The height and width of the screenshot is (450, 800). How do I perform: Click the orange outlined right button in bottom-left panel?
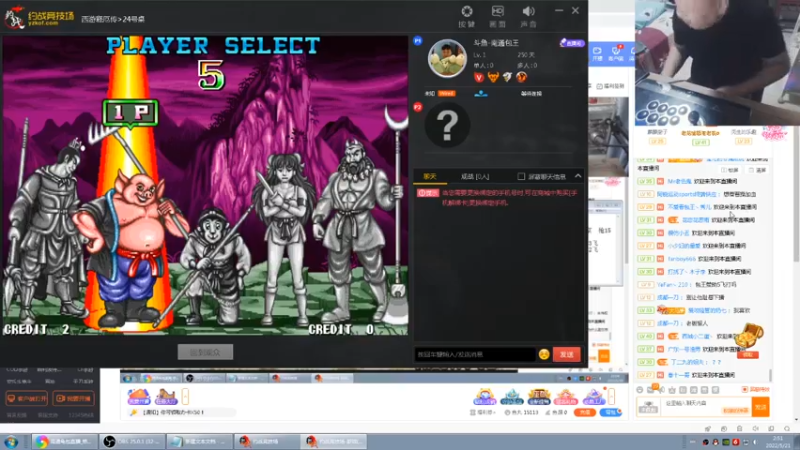[x=73, y=398]
